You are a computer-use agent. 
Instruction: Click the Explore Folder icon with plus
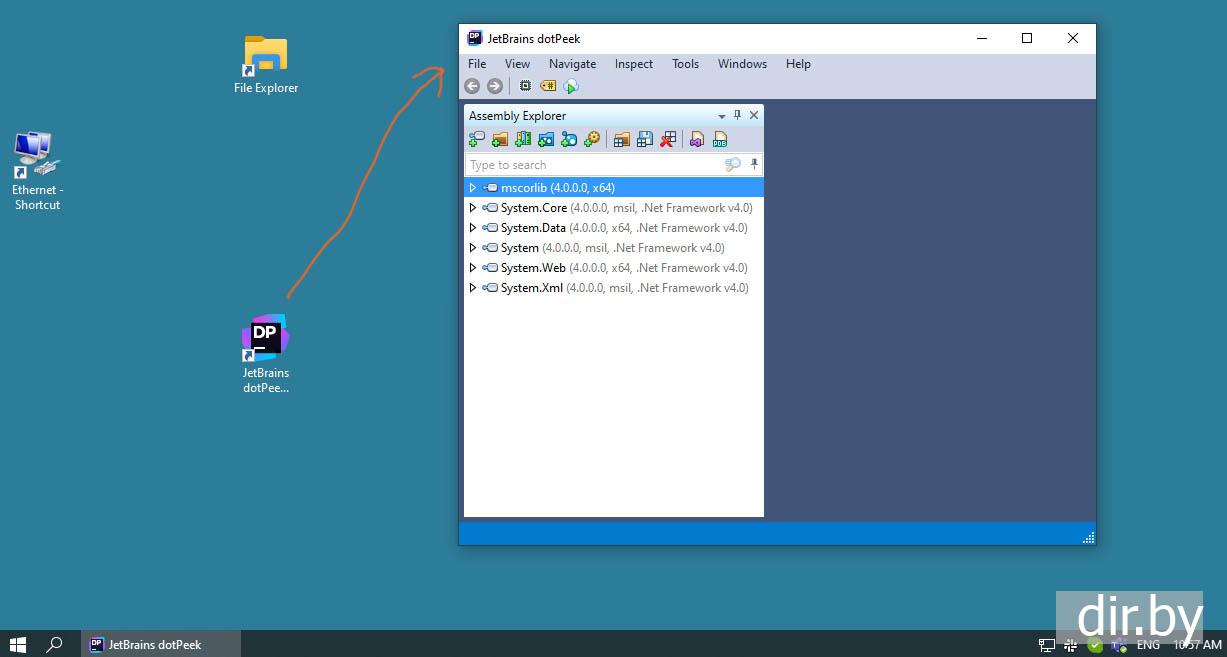[x=500, y=139]
